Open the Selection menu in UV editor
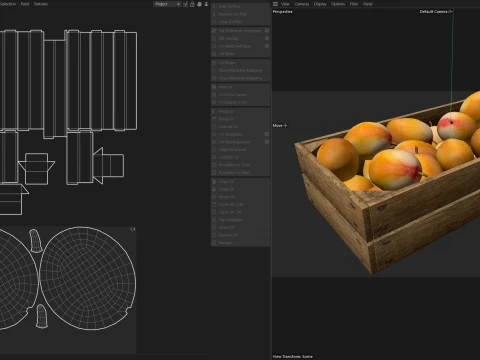This screenshot has height=360, width=480. point(8,4)
